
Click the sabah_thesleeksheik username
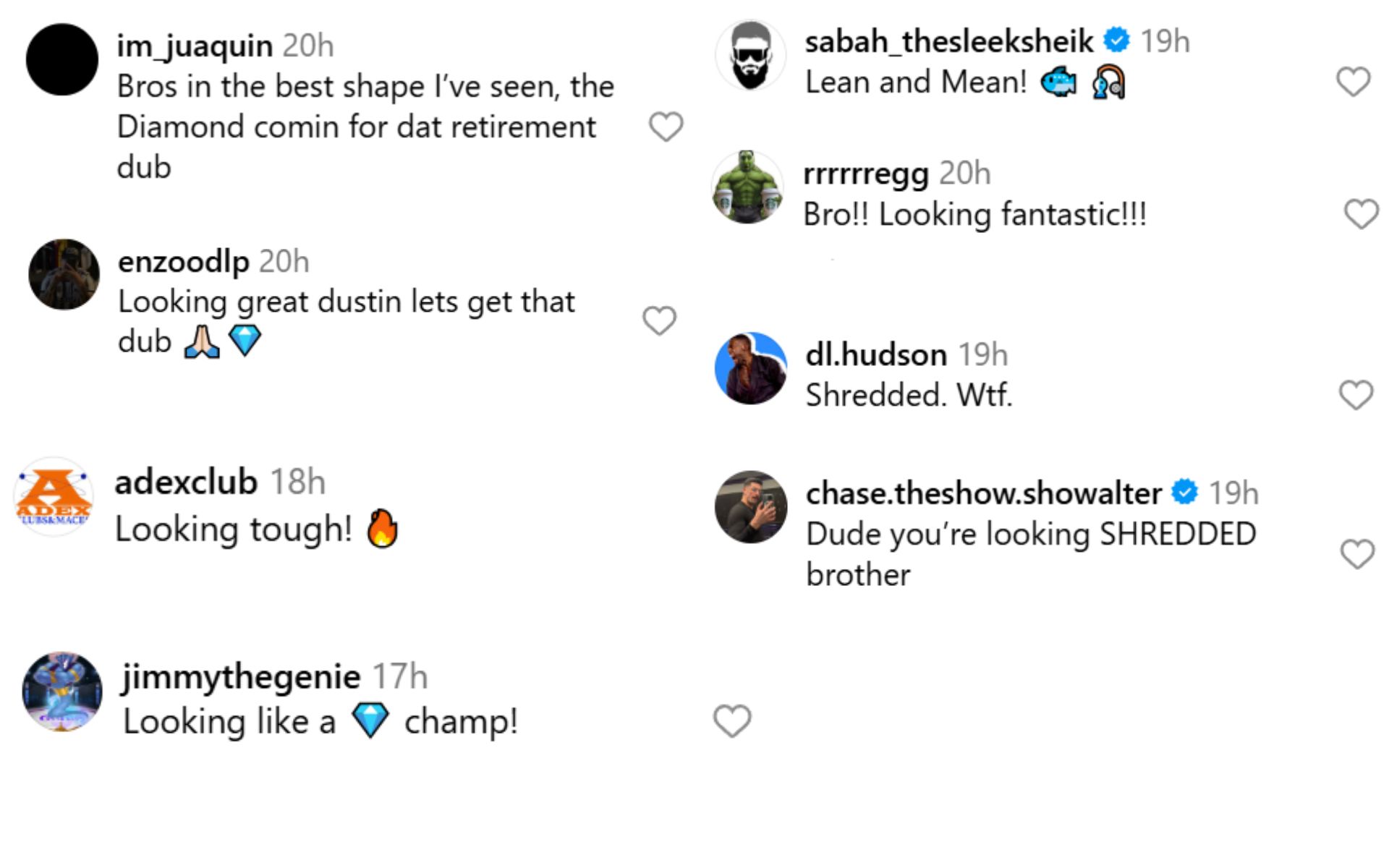coord(948,41)
